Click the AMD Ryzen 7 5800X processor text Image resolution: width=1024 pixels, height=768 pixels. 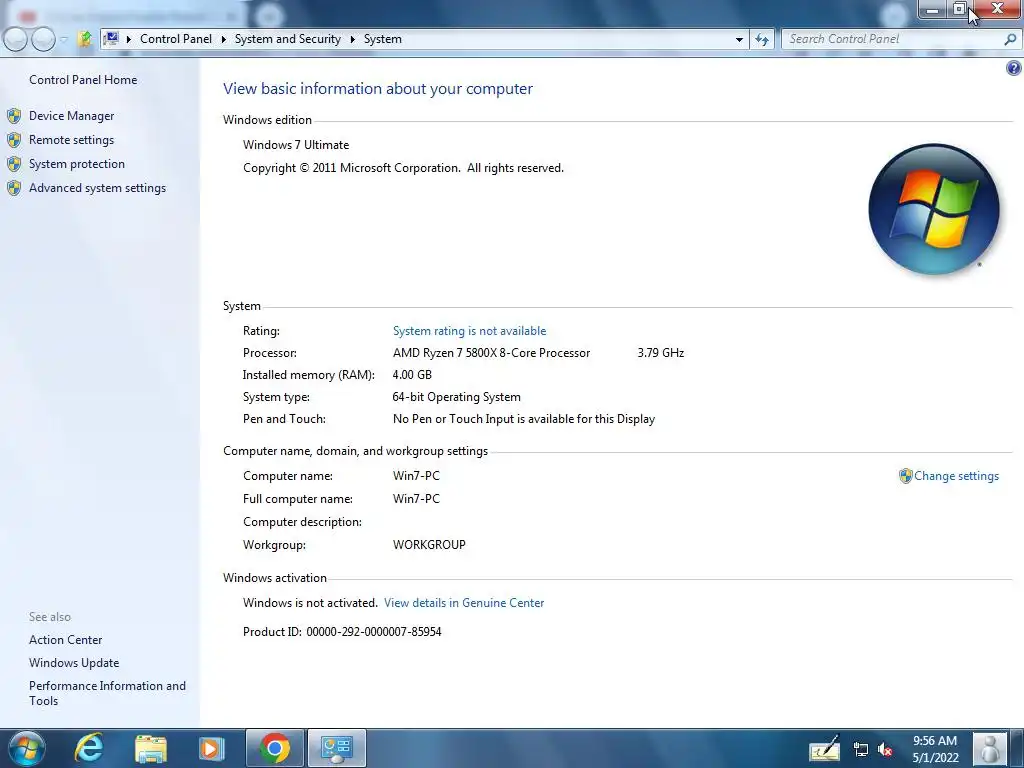(491, 353)
